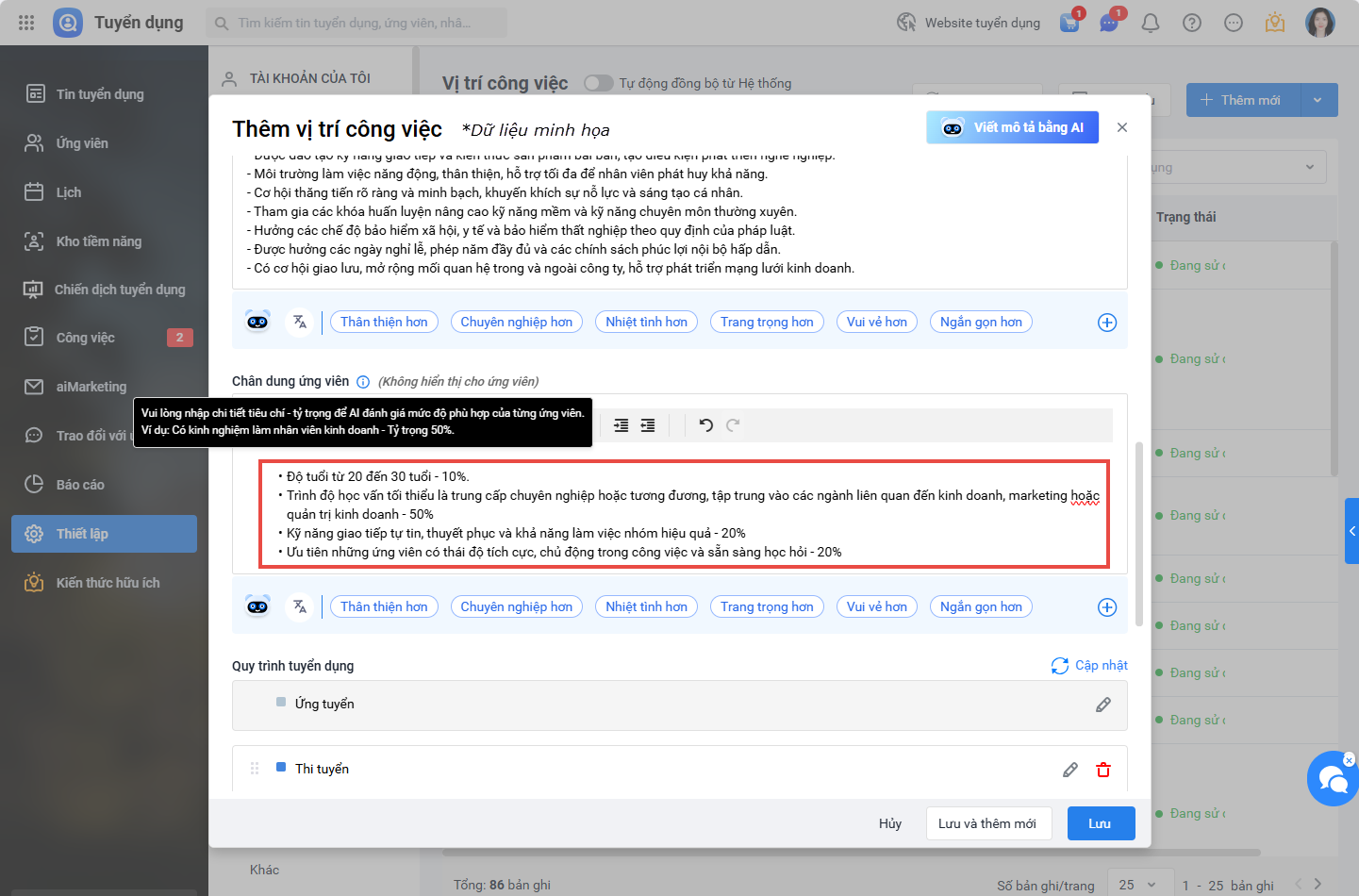Select 'Ngắn gọn hơn' for job description
The width and height of the screenshot is (1359, 896).
[981, 322]
